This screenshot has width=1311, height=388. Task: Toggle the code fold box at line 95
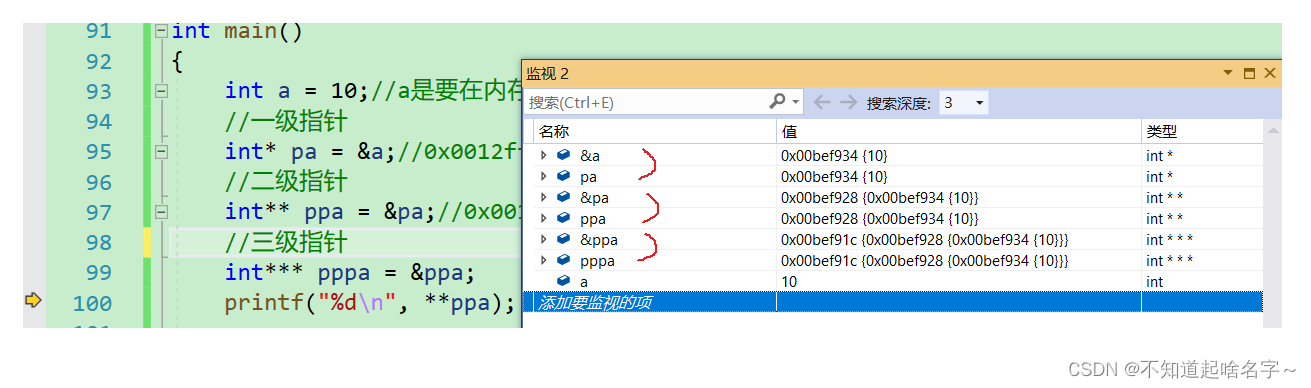point(161,152)
